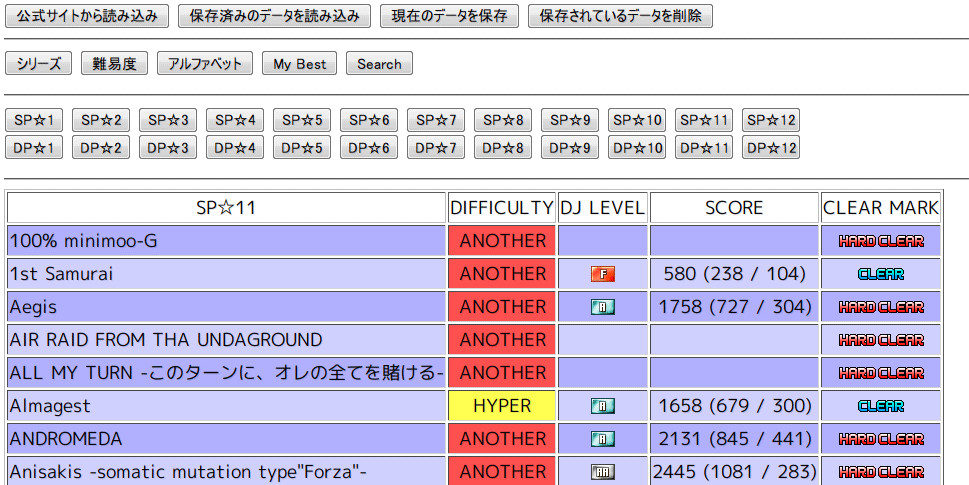Open the シリーズ view
969x485 pixels.
click(x=38, y=64)
